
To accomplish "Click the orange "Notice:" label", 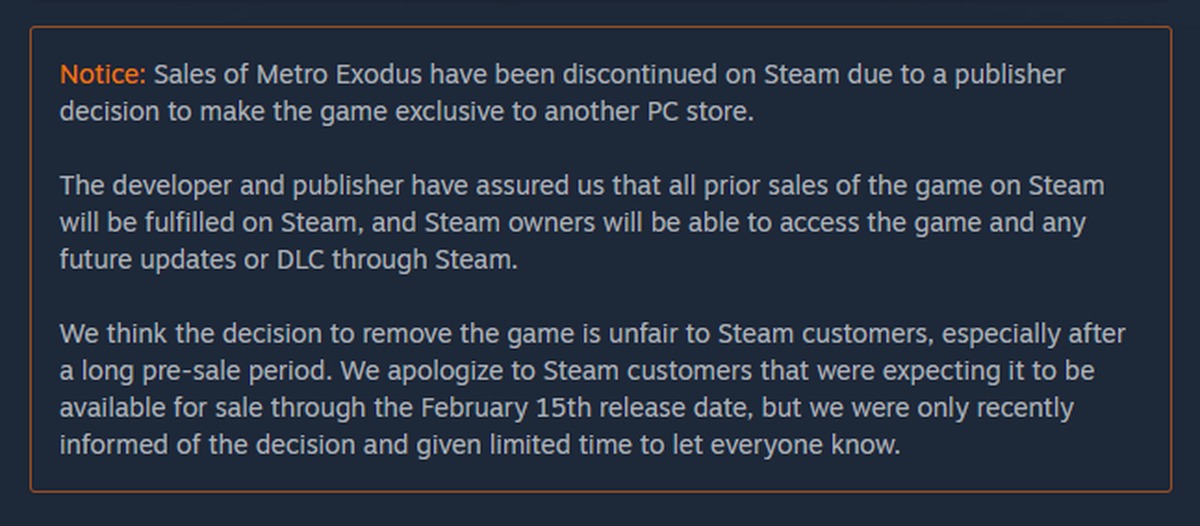I will pos(103,75).
